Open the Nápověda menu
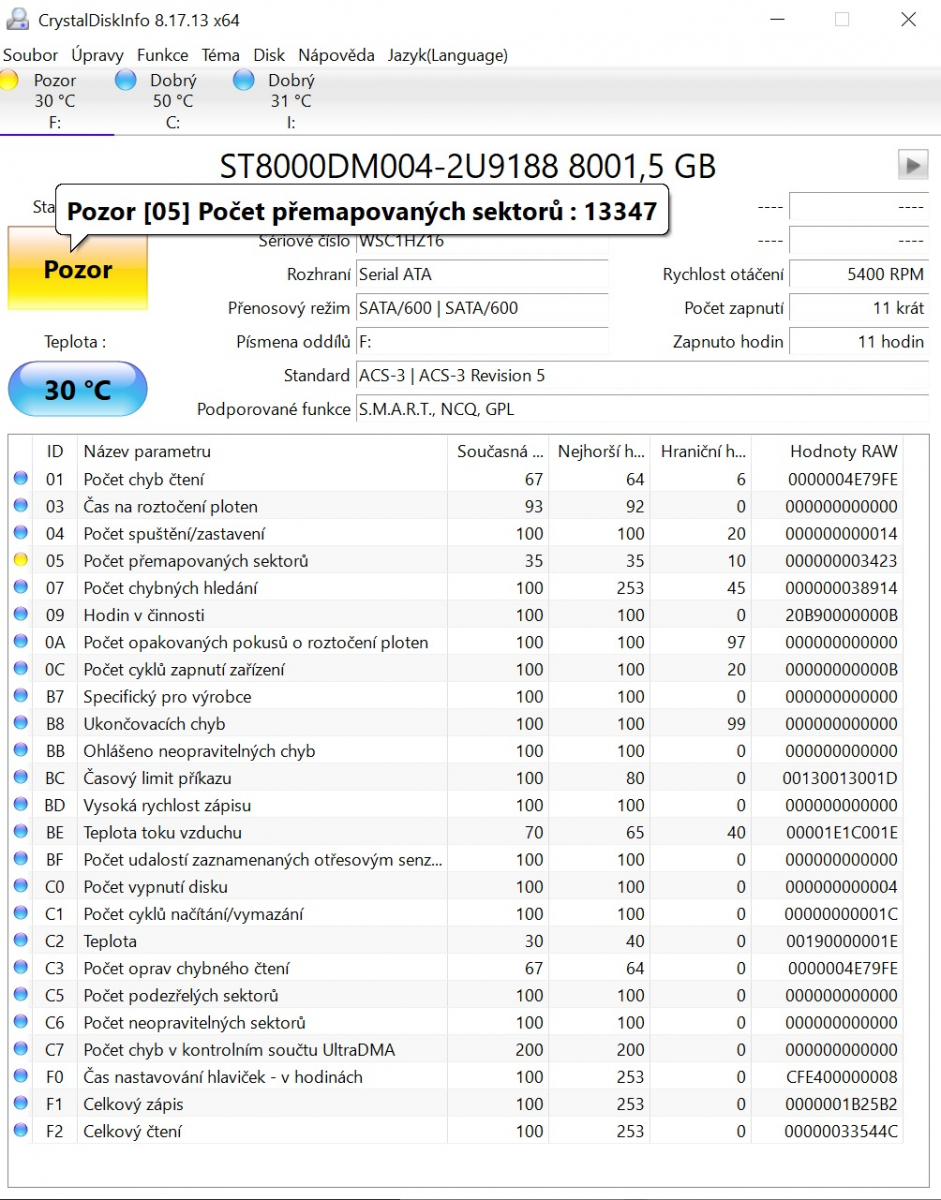Screen dimensions: 941x1200 click(336, 55)
